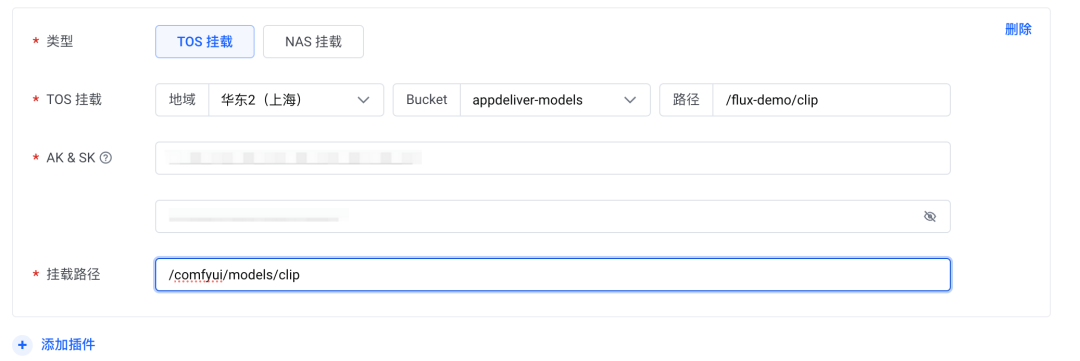Click chevron arrow beside appdeliver-models

tap(630, 100)
